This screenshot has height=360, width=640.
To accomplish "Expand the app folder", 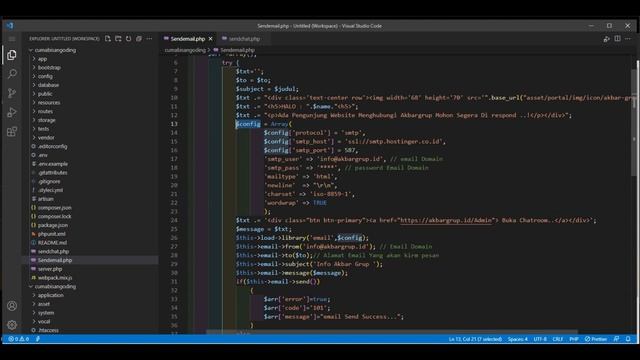I will 42,59.
